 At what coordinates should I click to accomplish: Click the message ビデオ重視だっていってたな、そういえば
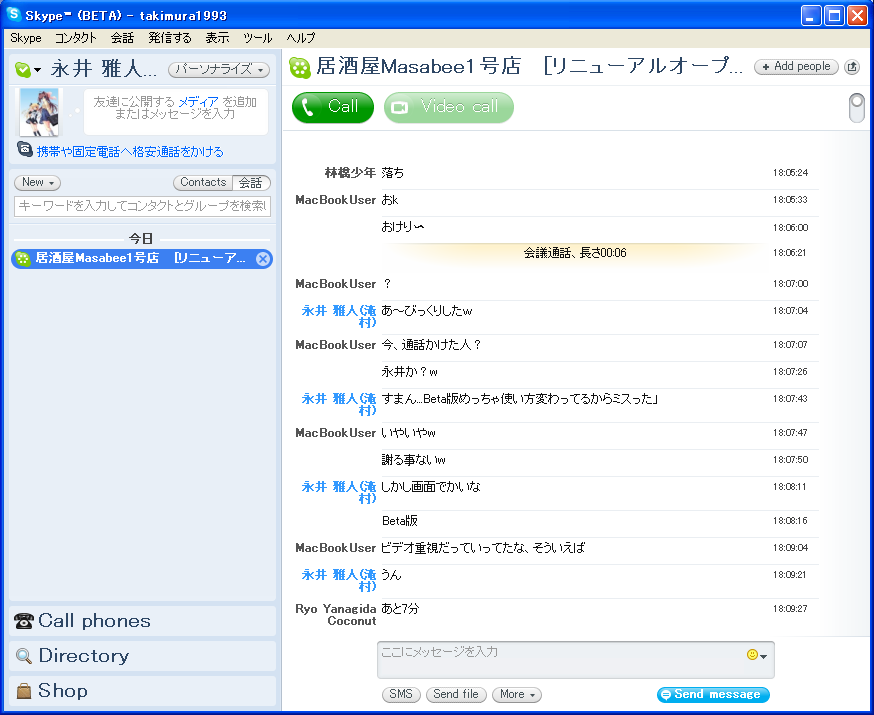point(483,548)
